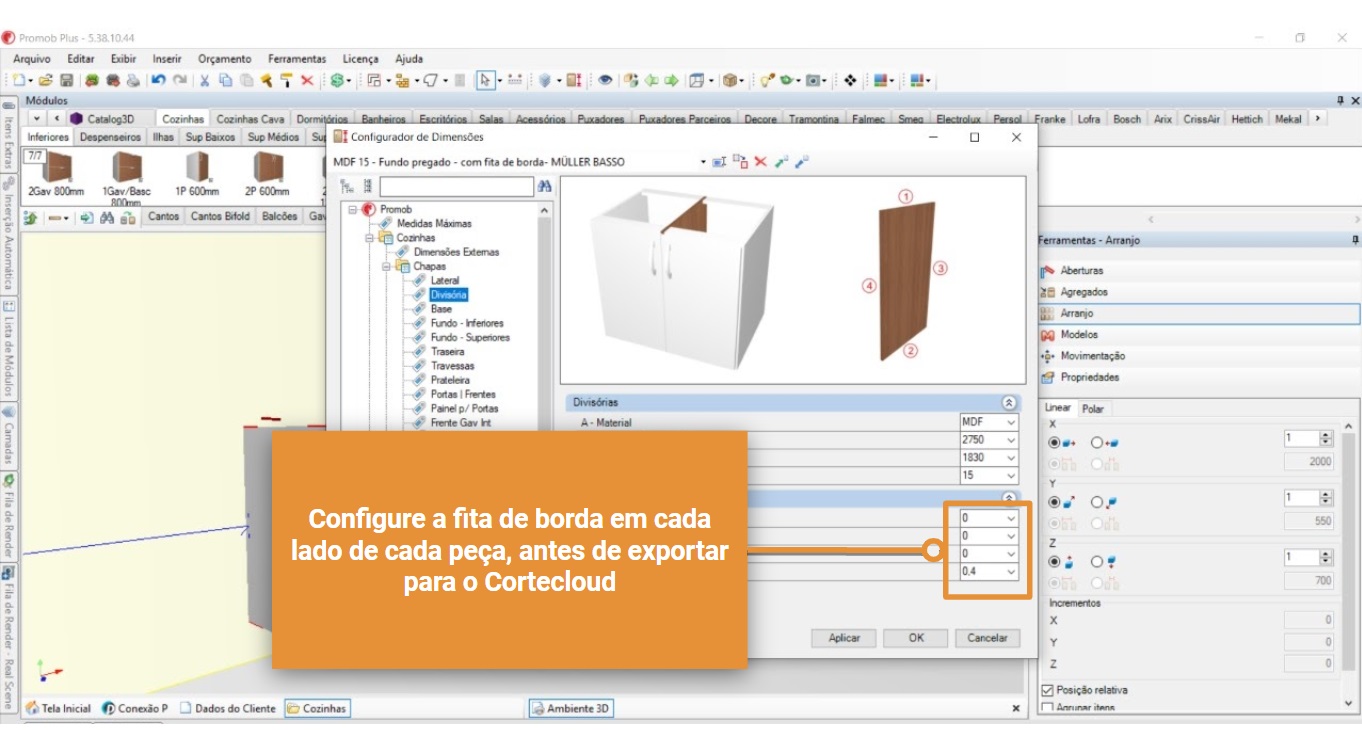Viewport: 1362px width, 730px height.
Task: Click the light bulb lighting icon
Action: 767,80
